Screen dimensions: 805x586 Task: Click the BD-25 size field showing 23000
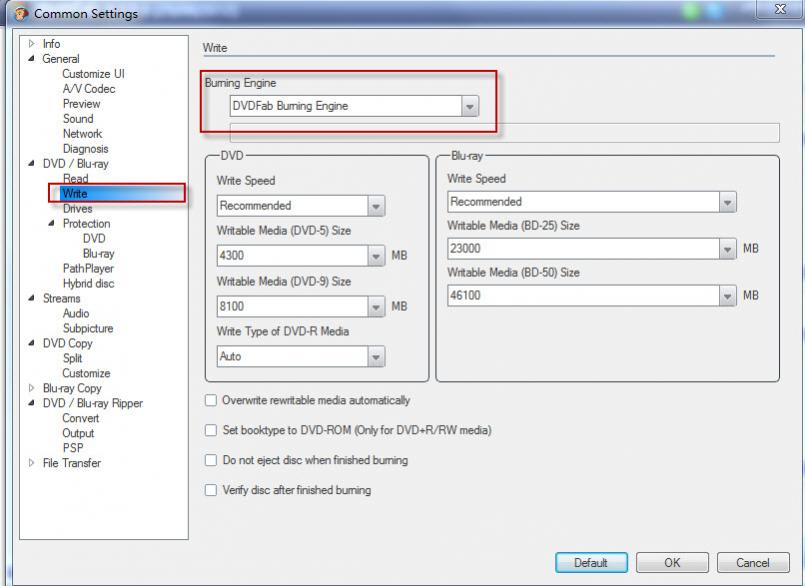(x=584, y=249)
